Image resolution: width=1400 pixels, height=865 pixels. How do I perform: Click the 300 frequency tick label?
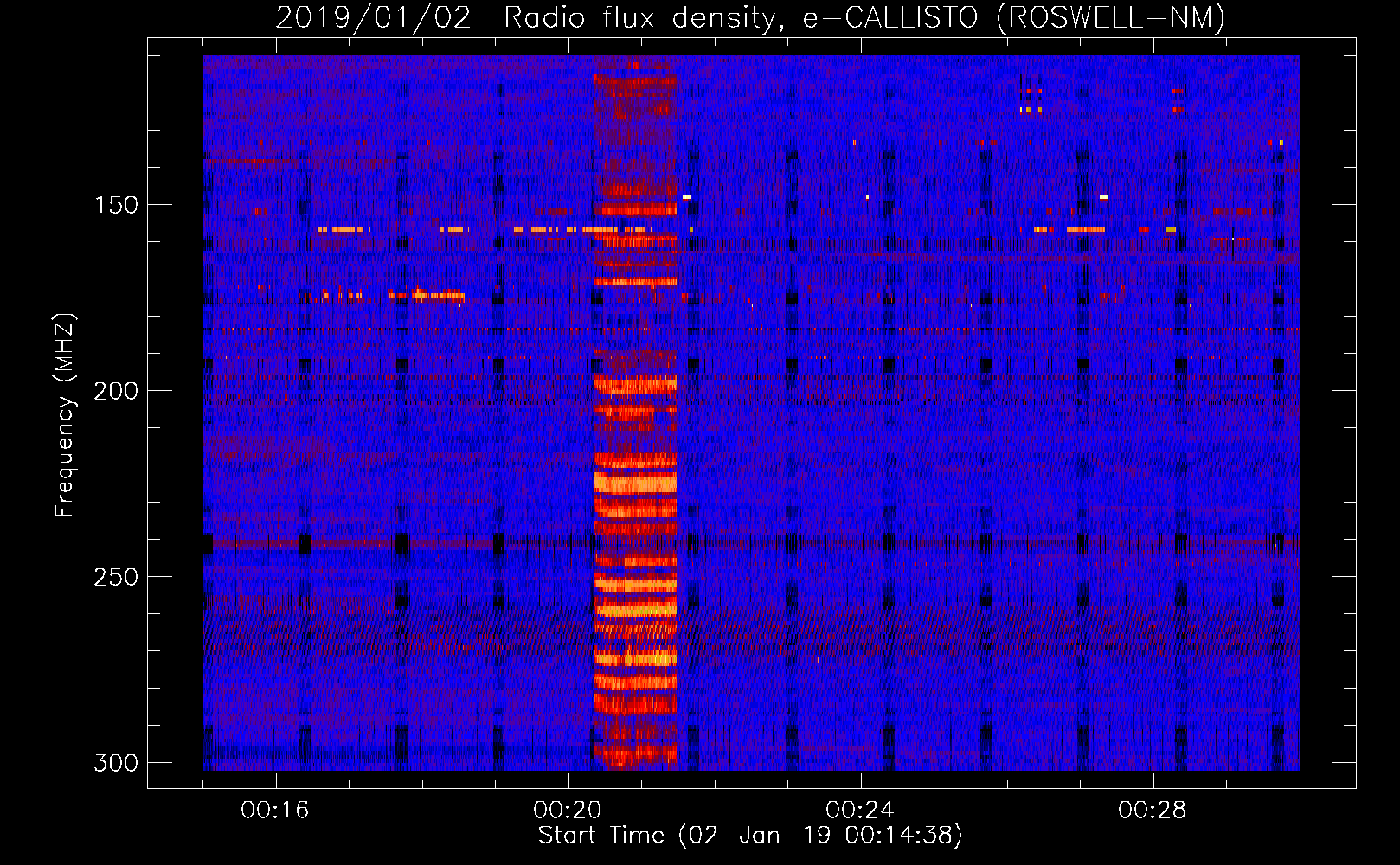[x=116, y=763]
